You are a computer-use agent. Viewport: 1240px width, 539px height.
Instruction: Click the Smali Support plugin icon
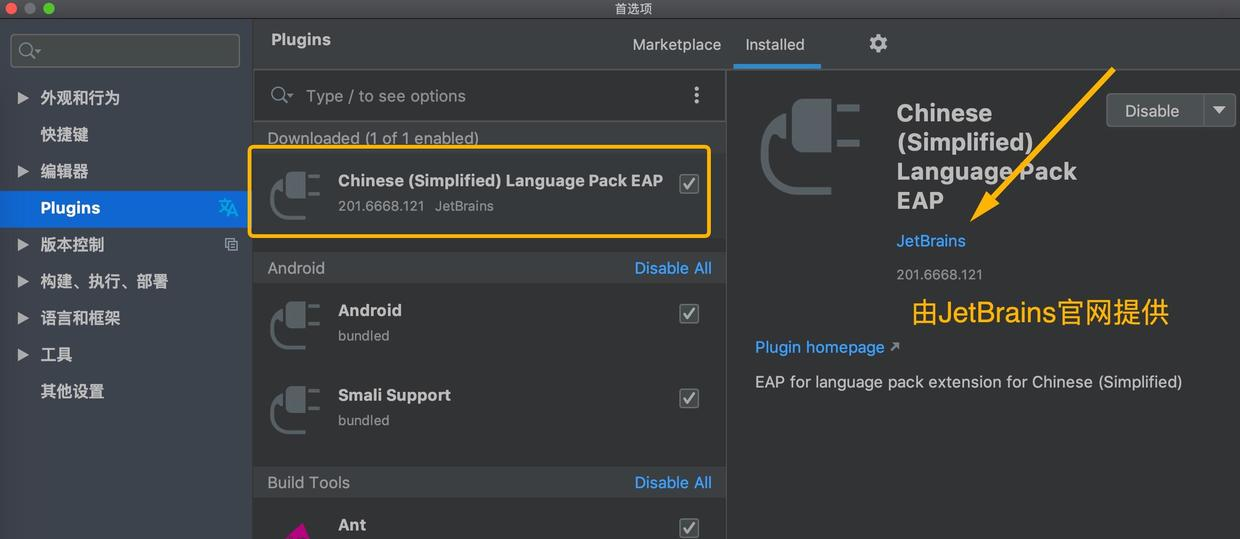pyautogui.click(x=296, y=409)
